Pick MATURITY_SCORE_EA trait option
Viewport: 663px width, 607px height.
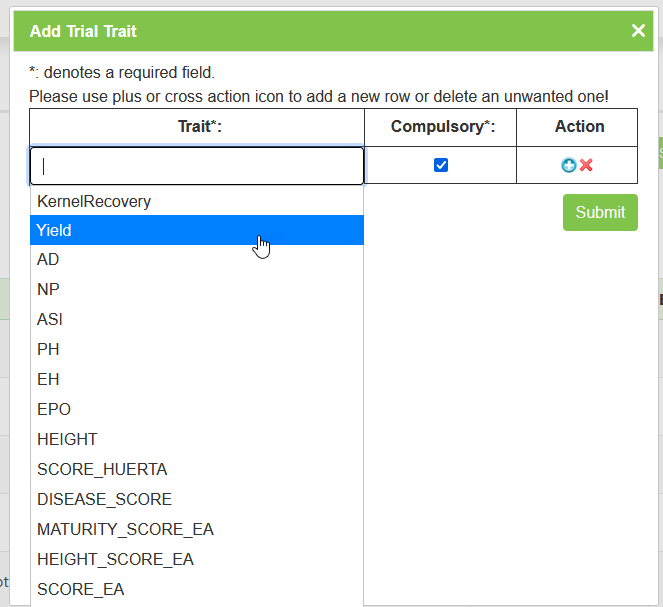click(x=125, y=529)
